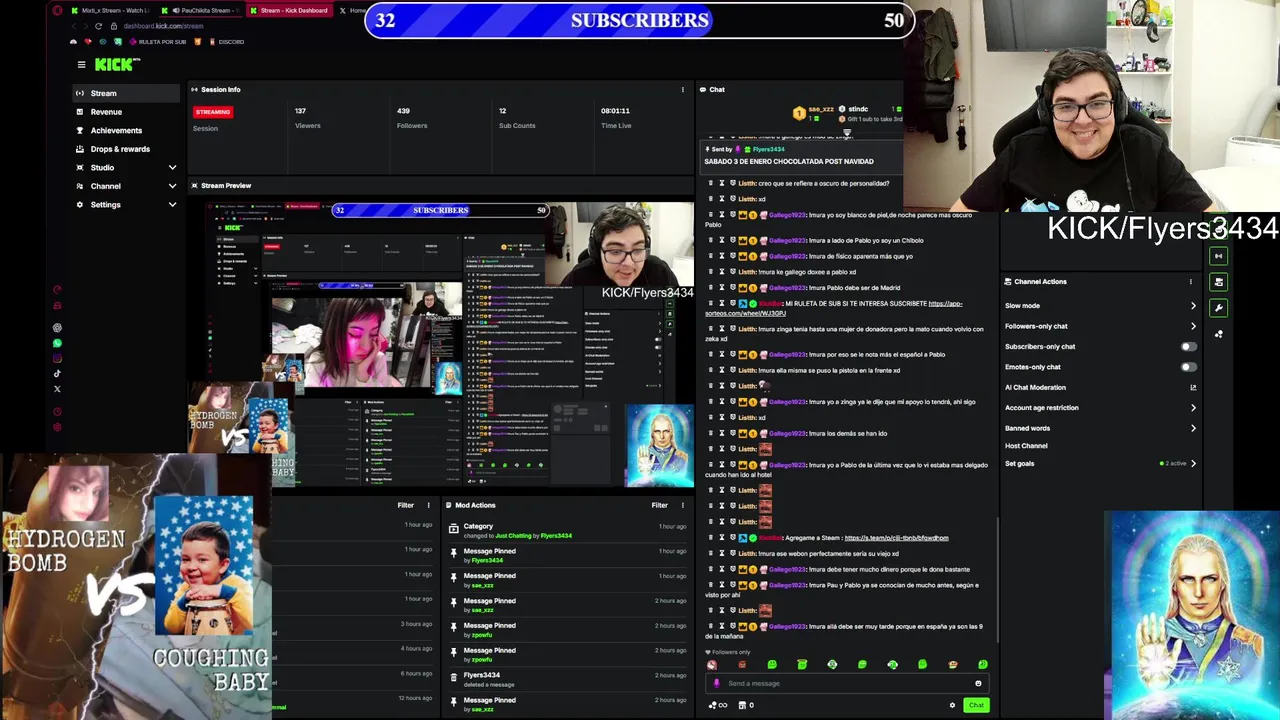
Task: Open chat settings gear icon
Action: pyautogui.click(x=952, y=705)
